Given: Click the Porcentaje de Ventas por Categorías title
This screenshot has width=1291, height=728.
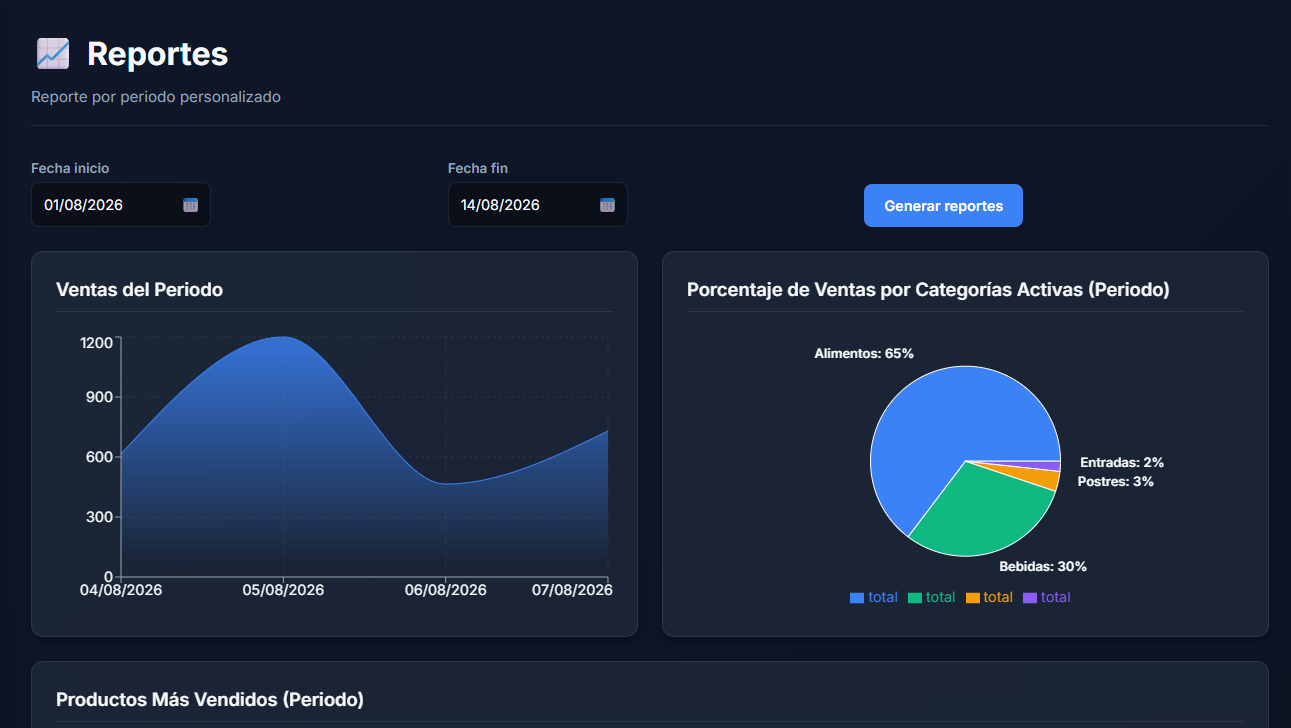Looking at the screenshot, I should tap(928, 290).
